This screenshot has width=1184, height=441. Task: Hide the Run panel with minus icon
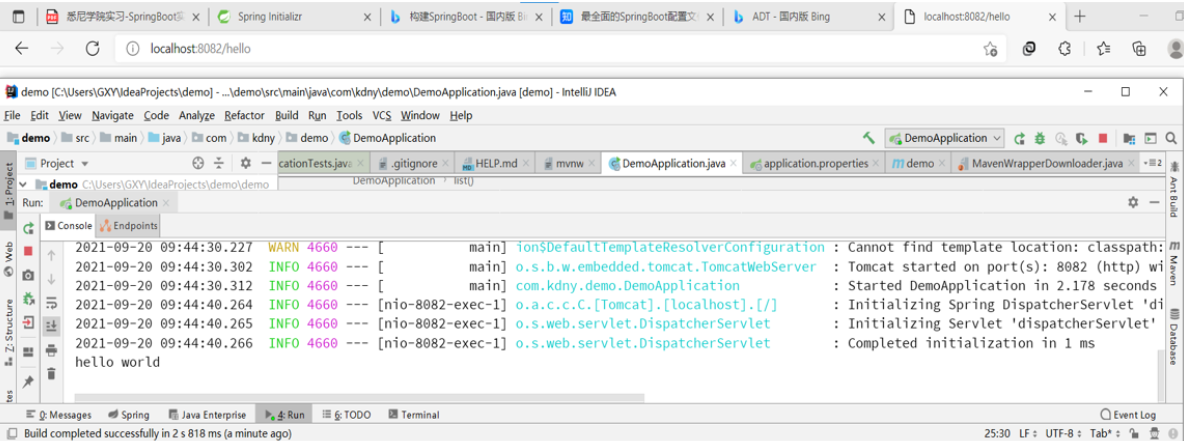click(1155, 202)
